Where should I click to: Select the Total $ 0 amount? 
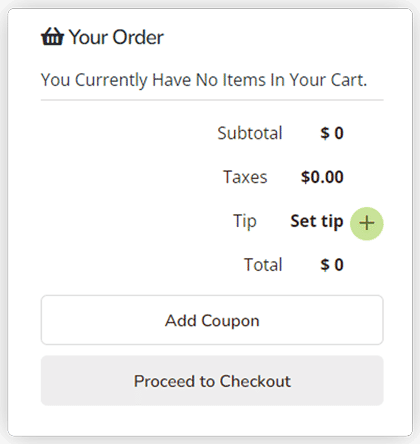tap(332, 265)
